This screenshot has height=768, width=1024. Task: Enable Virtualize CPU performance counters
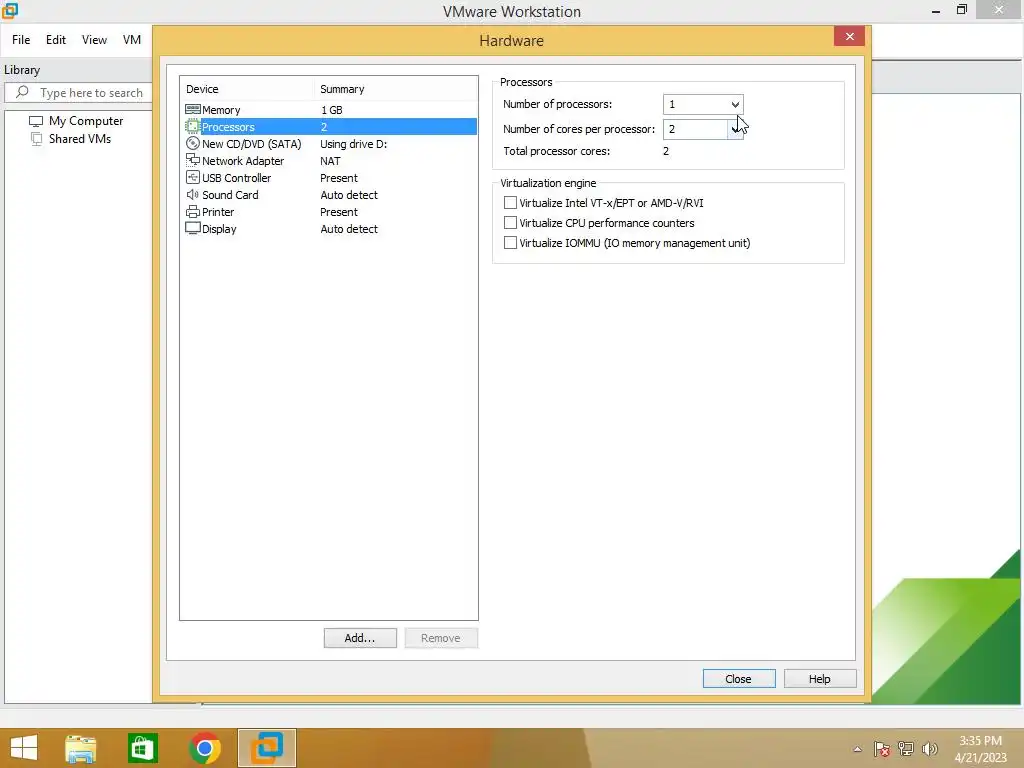510,223
